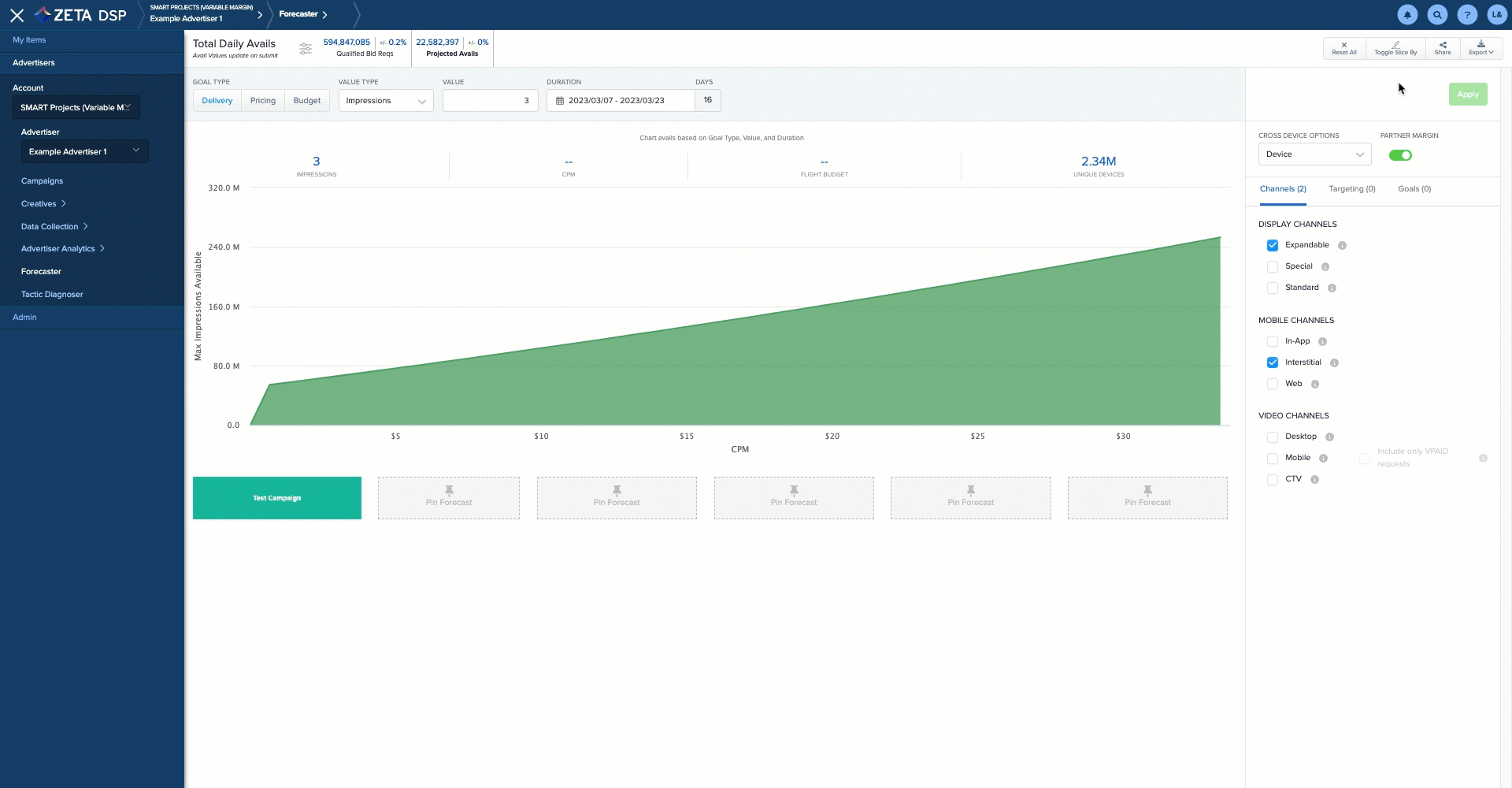This screenshot has height=788, width=1512.
Task: Expand Cross Device Options dropdown
Action: click(1314, 154)
